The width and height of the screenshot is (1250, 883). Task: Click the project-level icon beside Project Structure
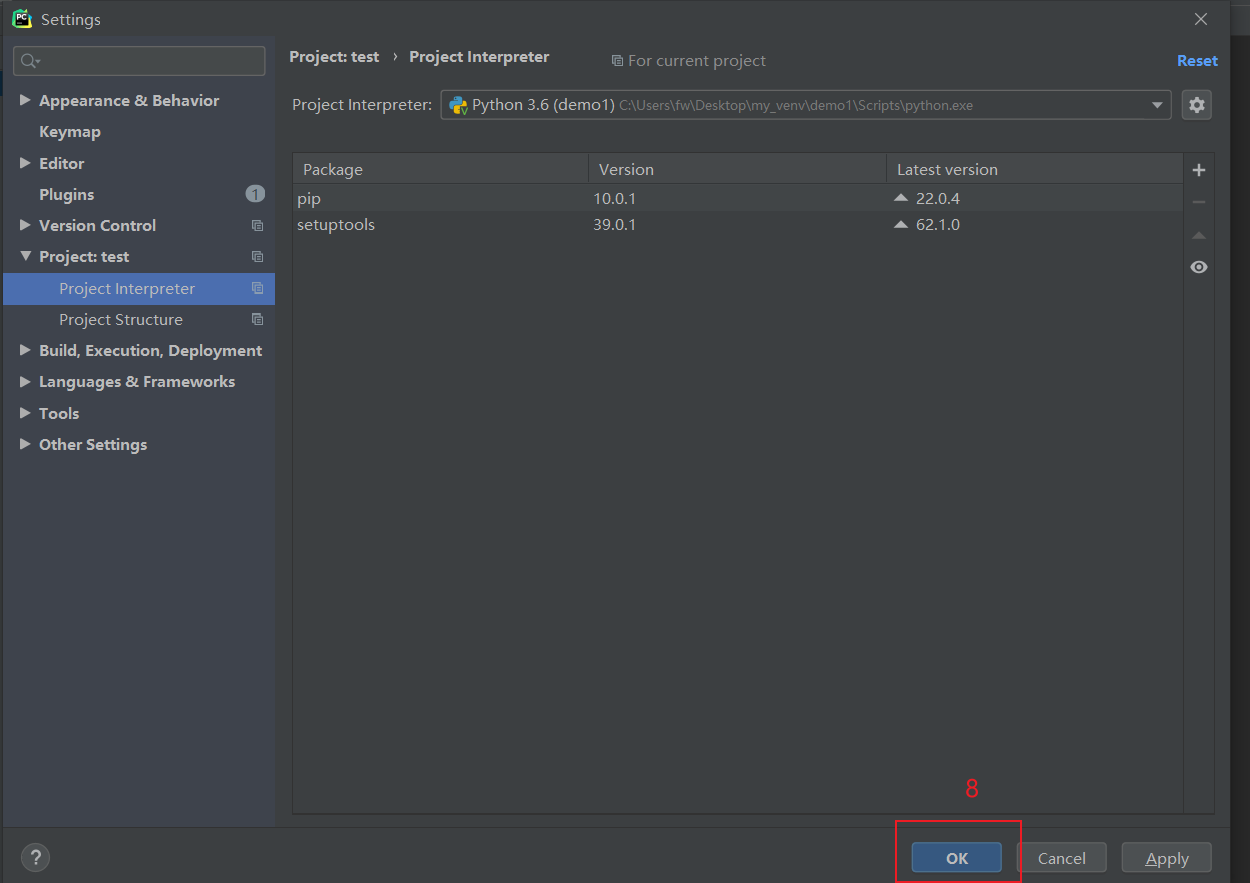click(x=257, y=320)
